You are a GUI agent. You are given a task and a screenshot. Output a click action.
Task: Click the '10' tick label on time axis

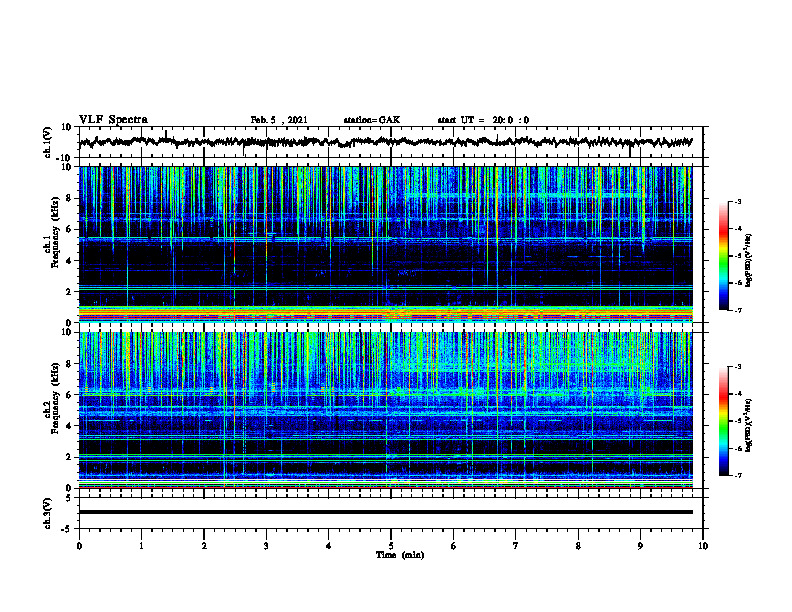(703, 546)
